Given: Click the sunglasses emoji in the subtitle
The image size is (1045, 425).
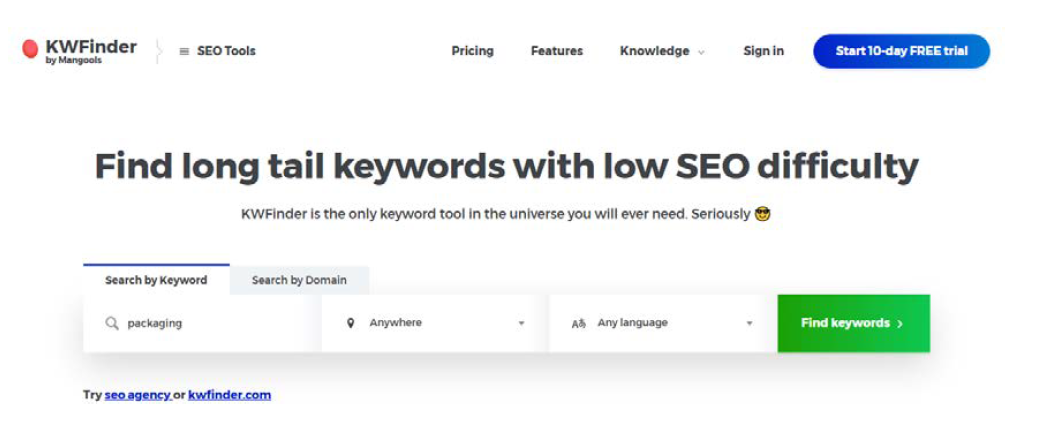Looking at the screenshot, I should 762,214.
